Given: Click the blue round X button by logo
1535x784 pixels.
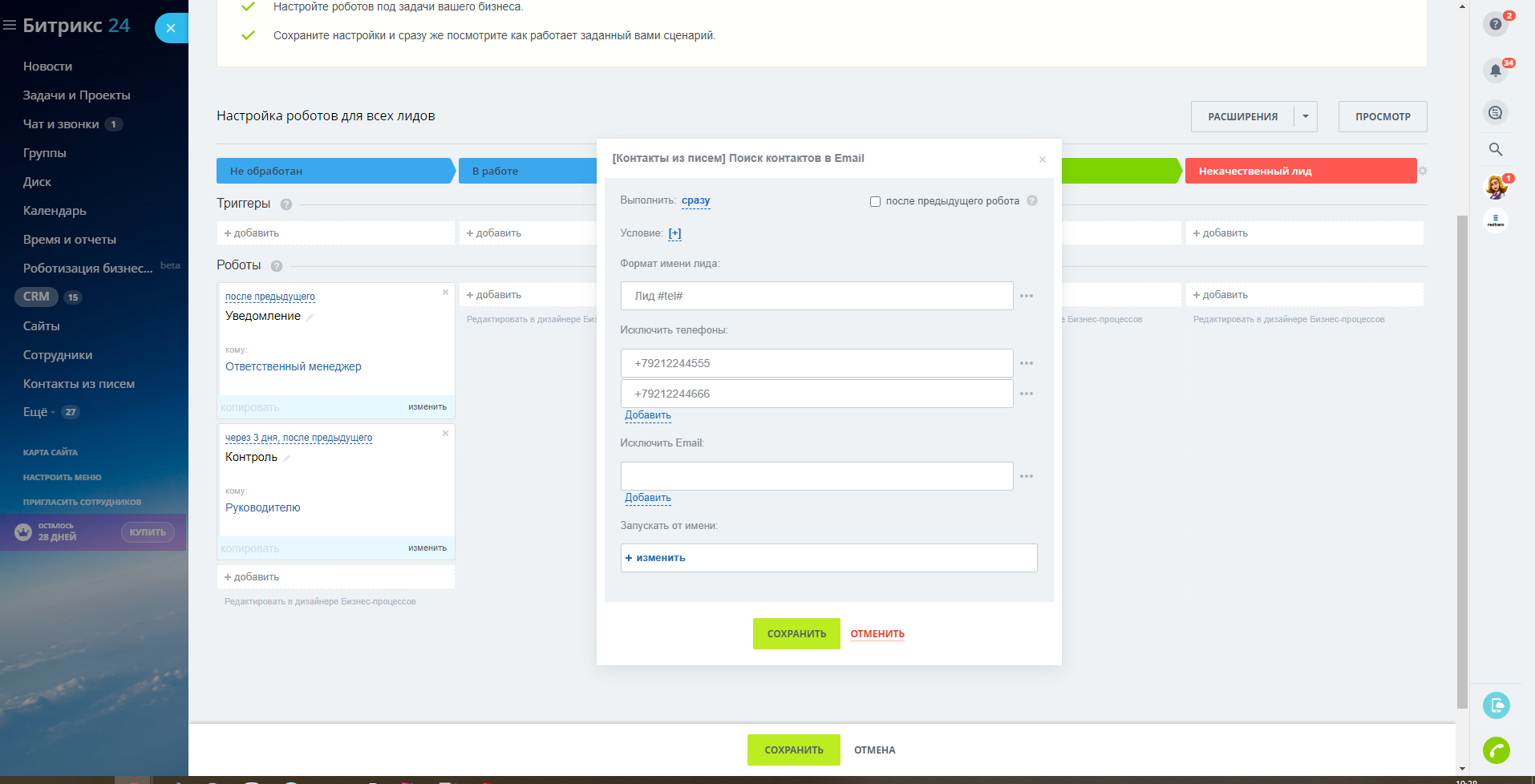Looking at the screenshot, I should coord(171,28).
